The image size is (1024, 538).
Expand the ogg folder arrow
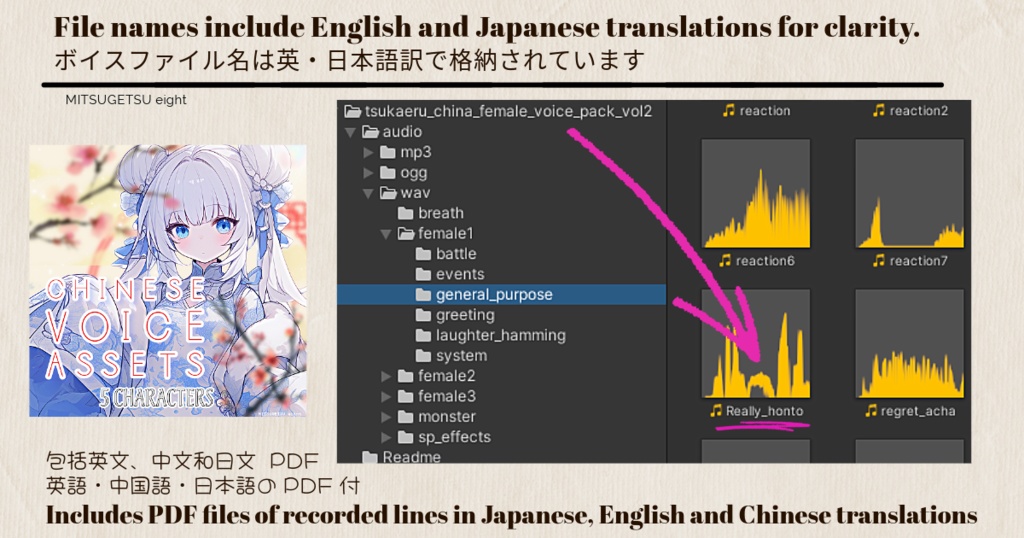[368, 172]
